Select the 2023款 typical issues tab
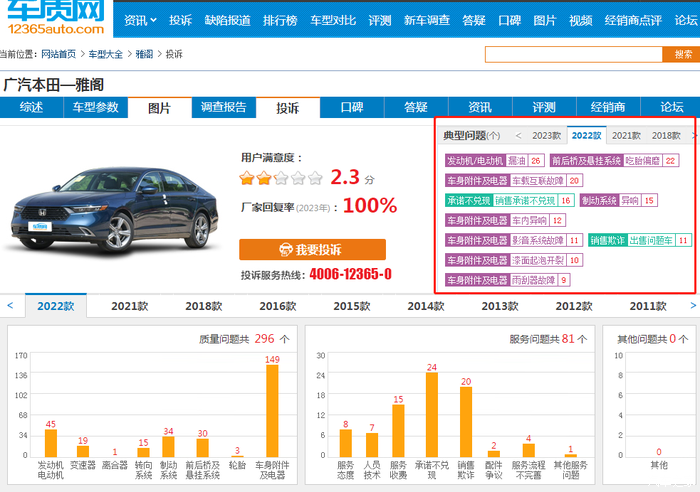Viewport: 700px width, 492px height. click(x=546, y=135)
